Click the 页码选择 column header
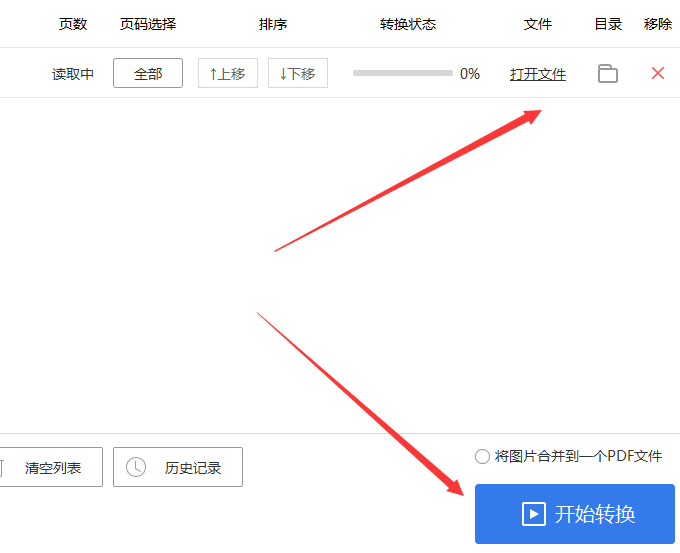This screenshot has height=553, width=680. point(148,24)
